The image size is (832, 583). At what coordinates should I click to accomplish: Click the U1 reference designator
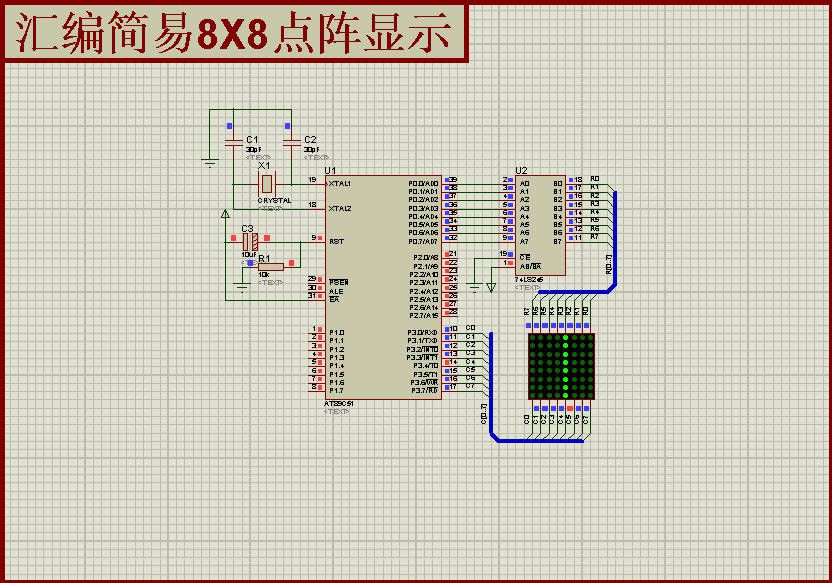pos(331,170)
